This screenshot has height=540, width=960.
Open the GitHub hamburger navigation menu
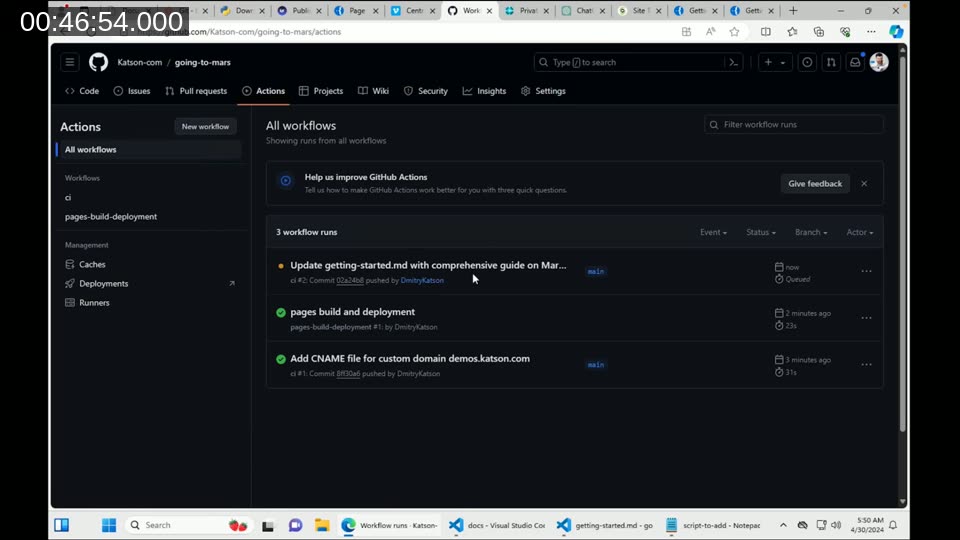coord(70,62)
